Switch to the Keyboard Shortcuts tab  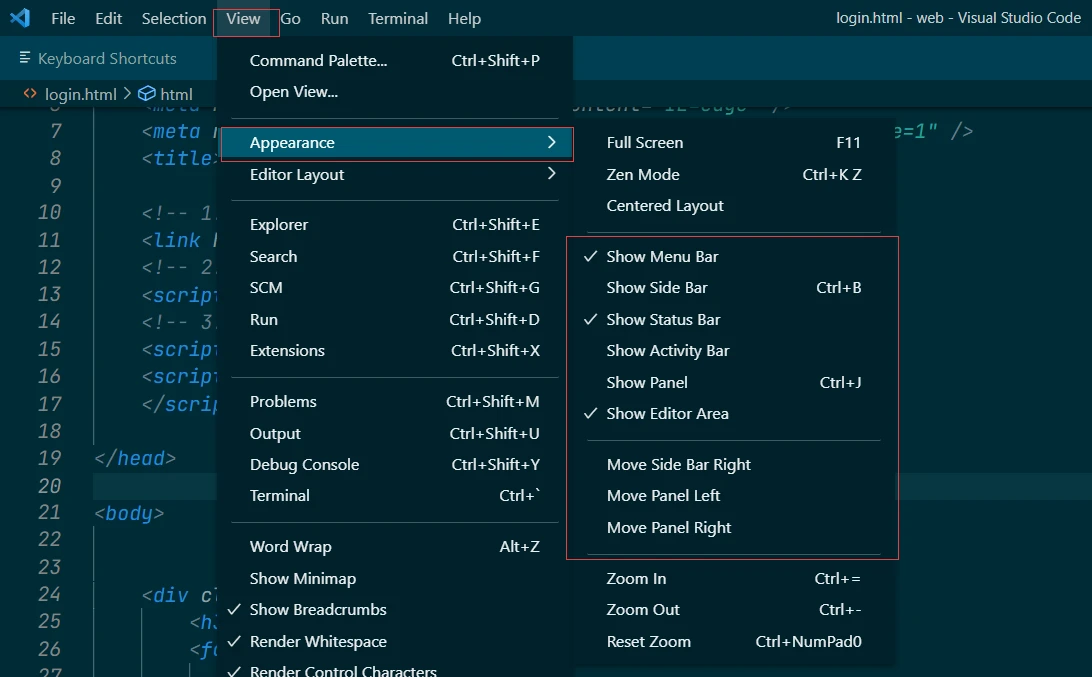[106, 59]
